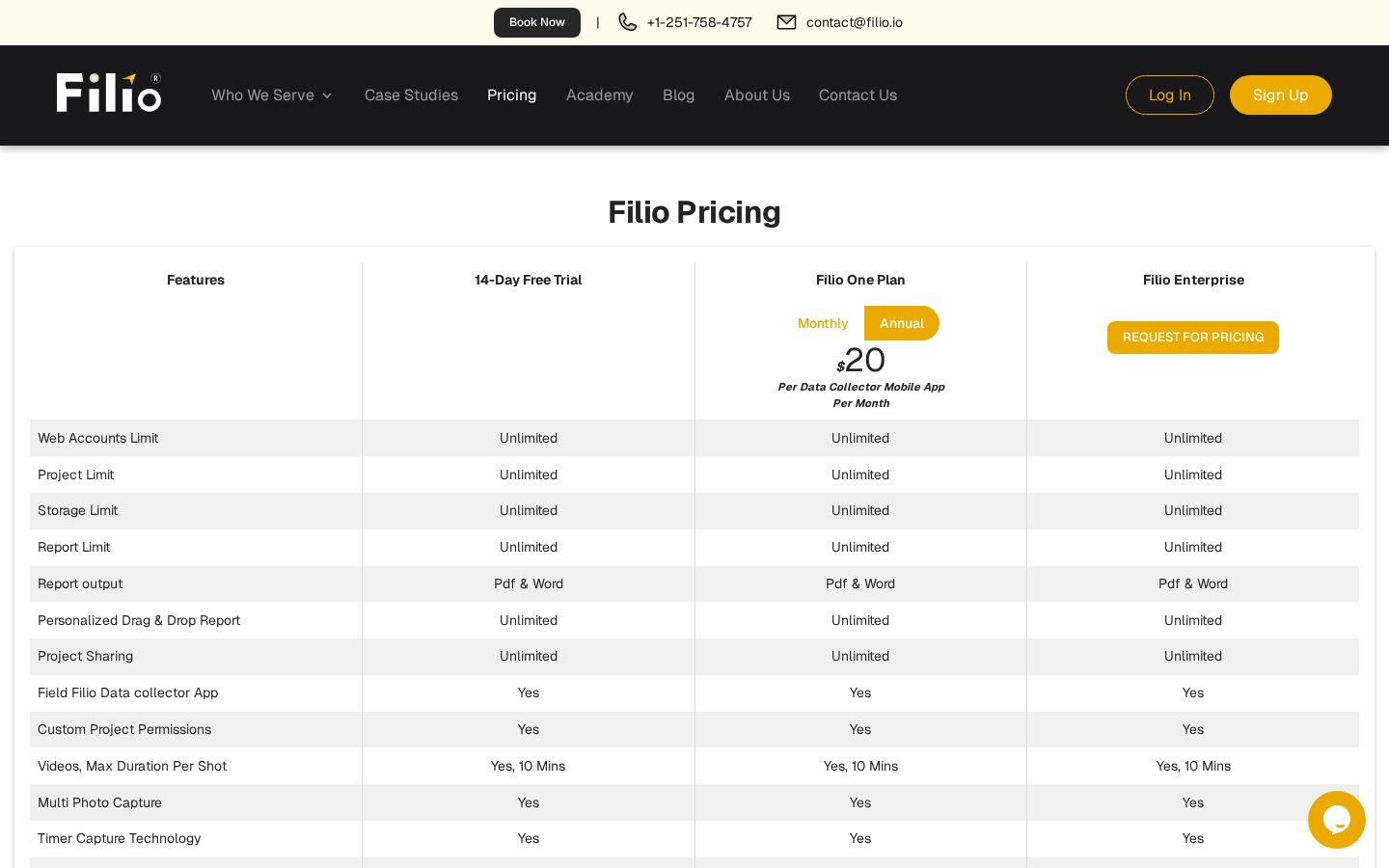Click Yes for Timer Capture, Free Trial
The height and width of the screenshot is (868, 1389).
pyautogui.click(x=529, y=838)
